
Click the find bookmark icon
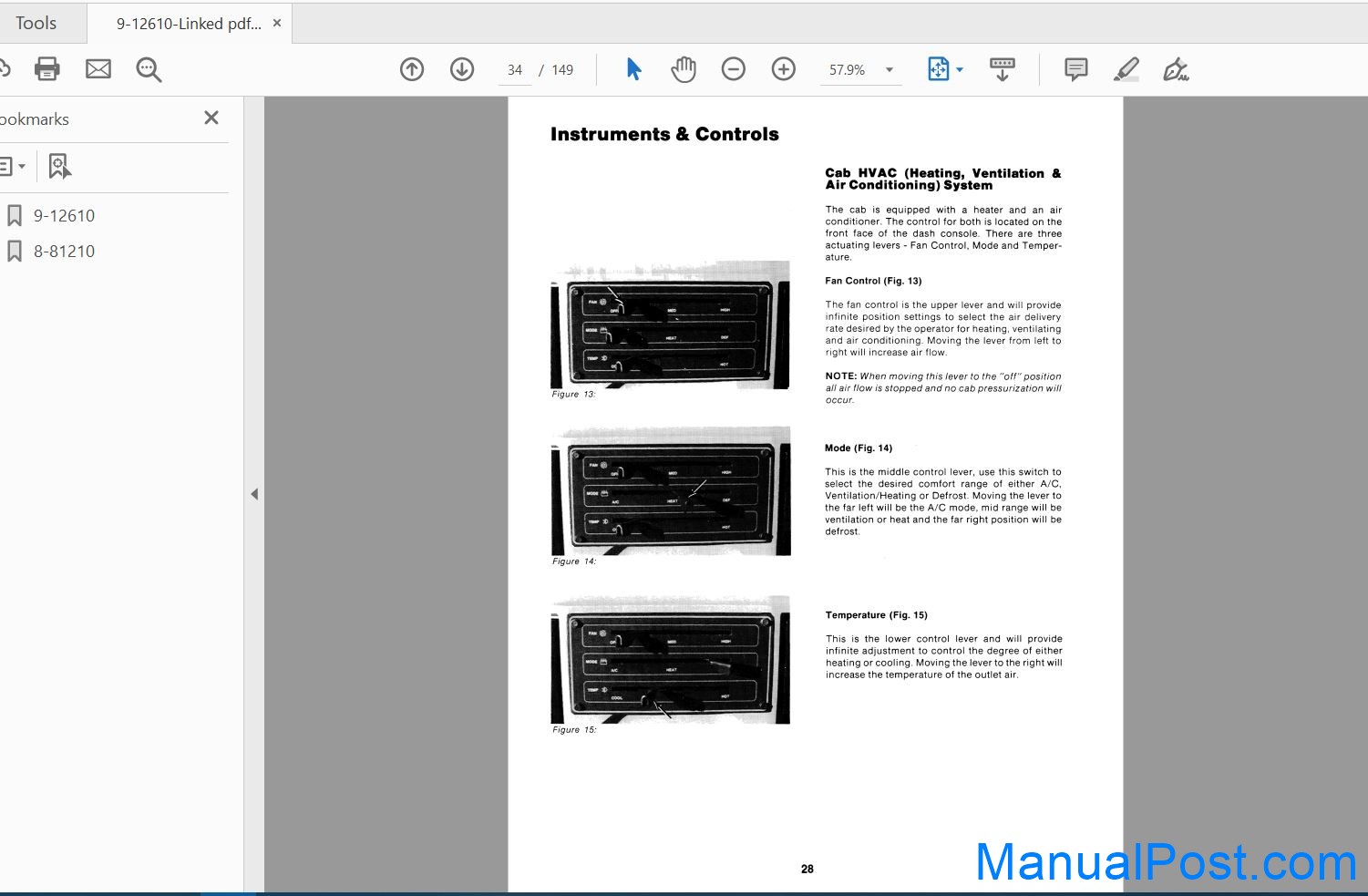click(x=59, y=166)
